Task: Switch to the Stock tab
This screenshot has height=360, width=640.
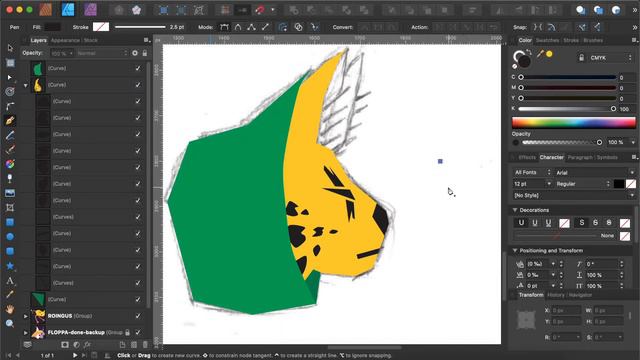Action: coord(91,40)
